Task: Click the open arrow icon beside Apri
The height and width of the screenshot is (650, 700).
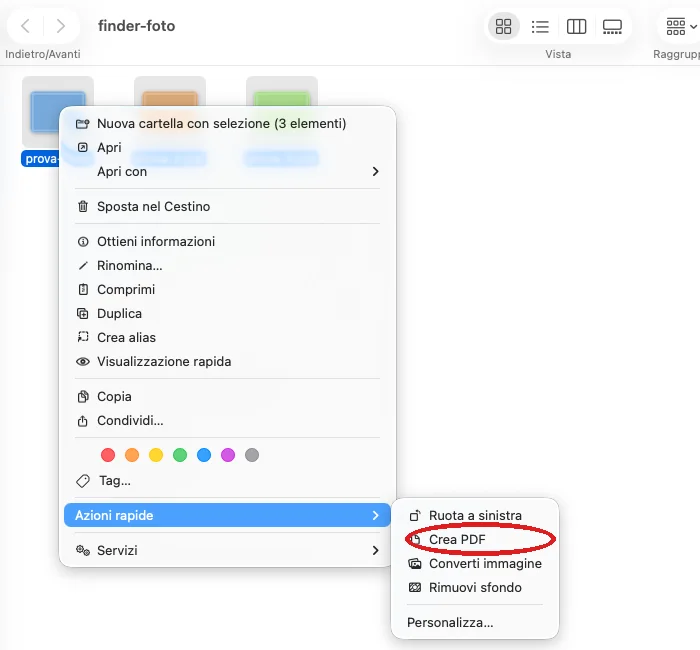Action: [x=83, y=147]
